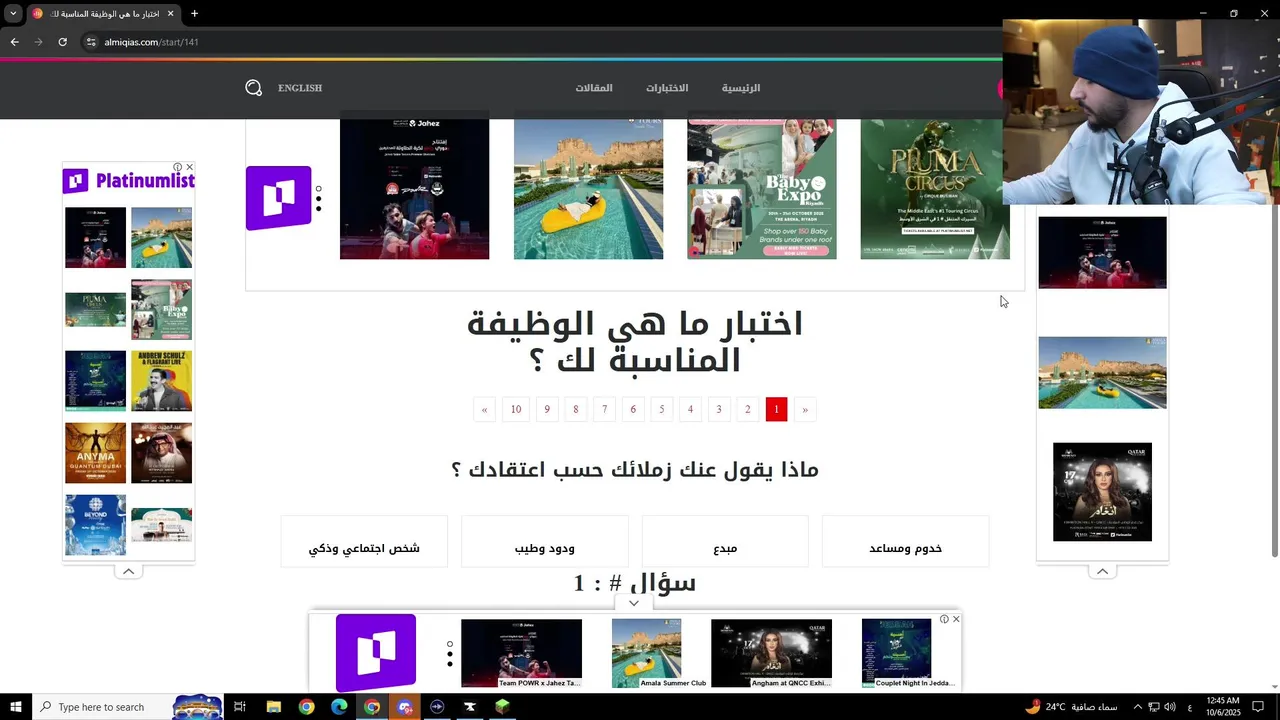Close the current browser tab
1280x720 pixels.
(x=170, y=14)
